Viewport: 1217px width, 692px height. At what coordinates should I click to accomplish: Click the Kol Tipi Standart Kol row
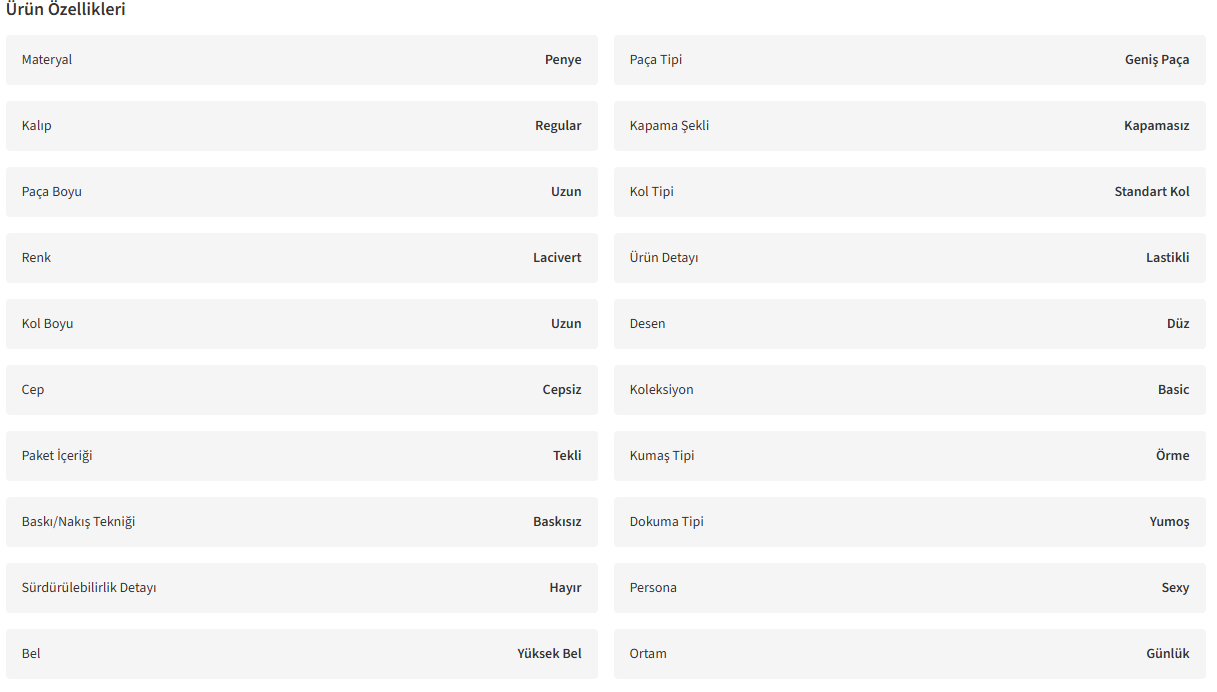(910, 192)
